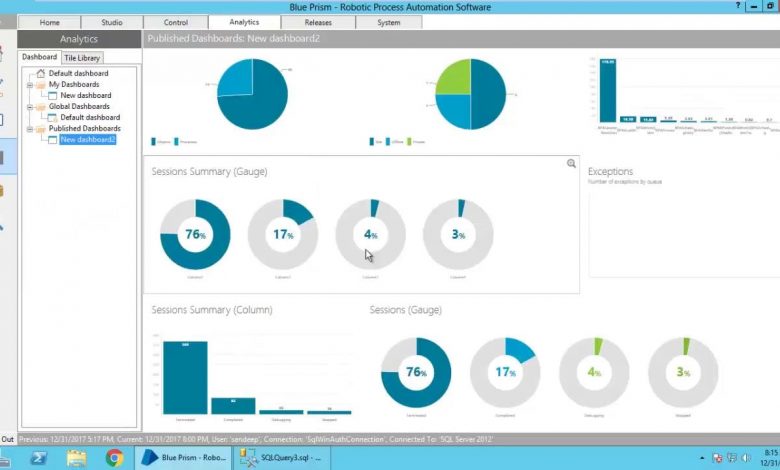Select Global Dashboards folder label
This screenshot has width=780, height=470.
click(79, 106)
